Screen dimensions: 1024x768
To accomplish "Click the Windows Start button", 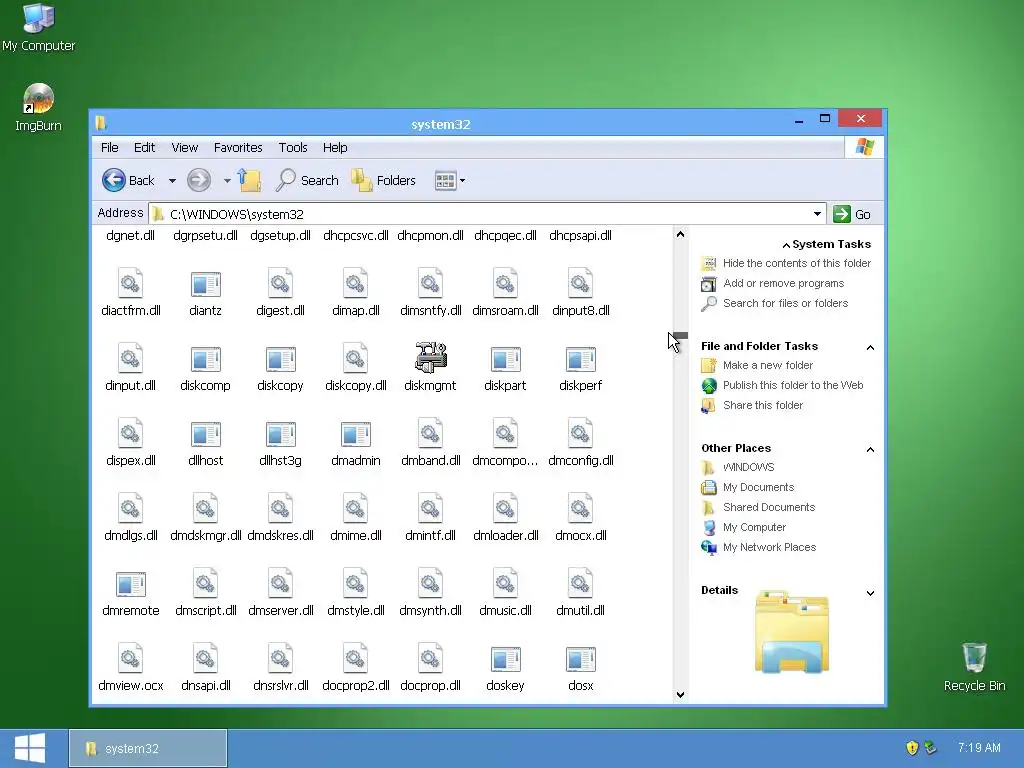I will click(x=29, y=748).
